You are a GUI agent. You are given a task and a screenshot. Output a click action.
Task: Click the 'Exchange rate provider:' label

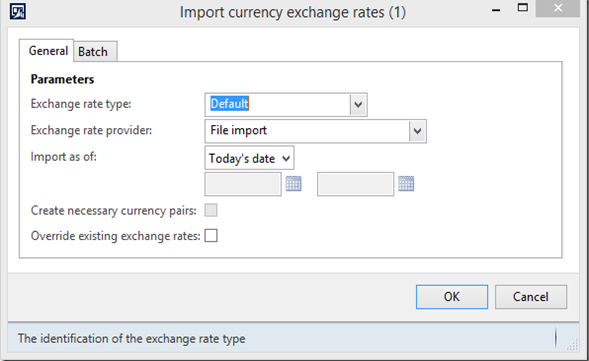pos(91,130)
